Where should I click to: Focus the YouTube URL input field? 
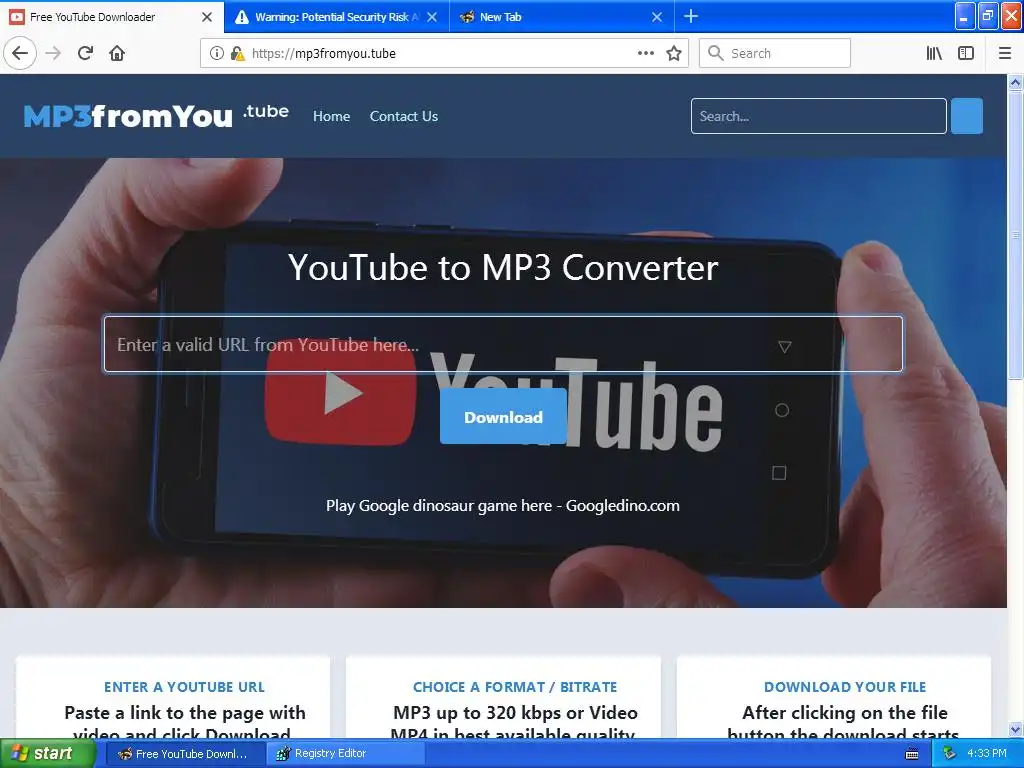(x=503, y=344)
